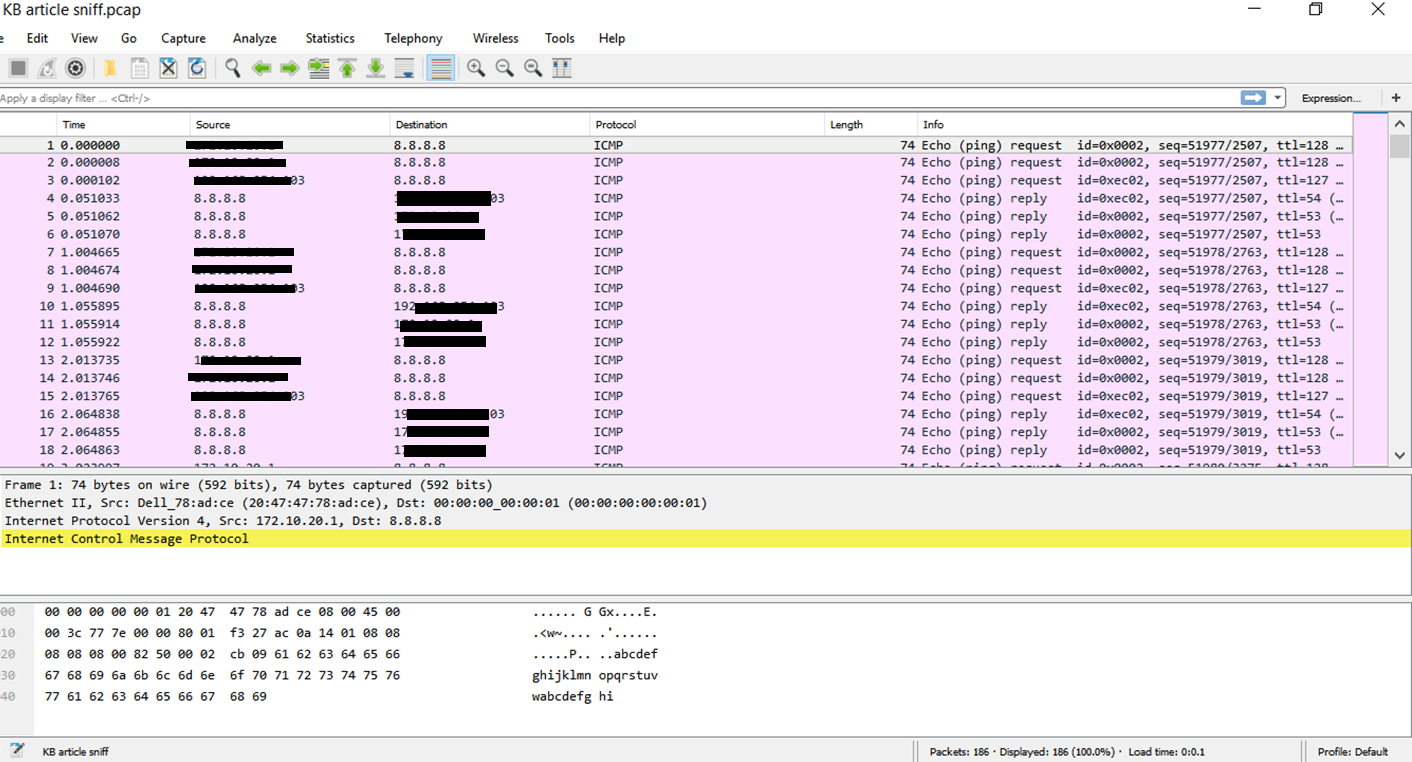Jump to the last packet

coord(376,68)
